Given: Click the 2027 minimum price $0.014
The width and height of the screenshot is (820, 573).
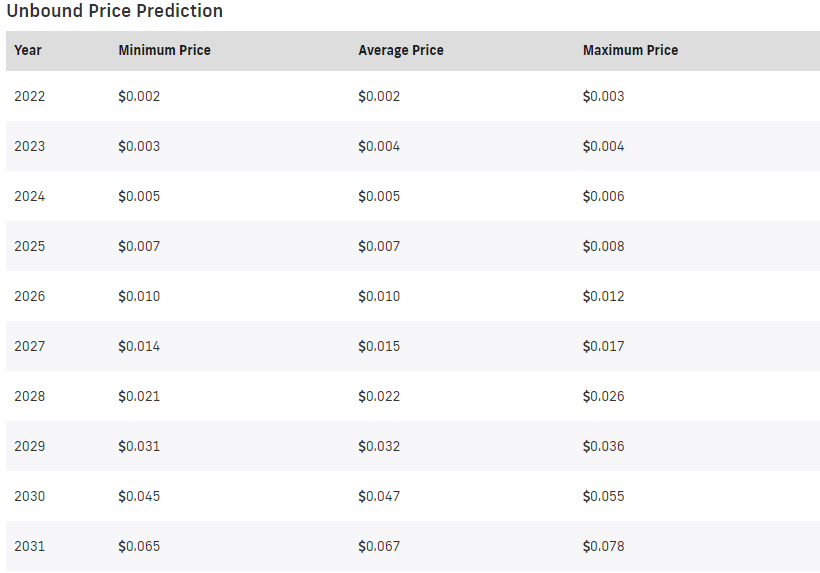Looking at the screenshot, I should tap(139, 346).
